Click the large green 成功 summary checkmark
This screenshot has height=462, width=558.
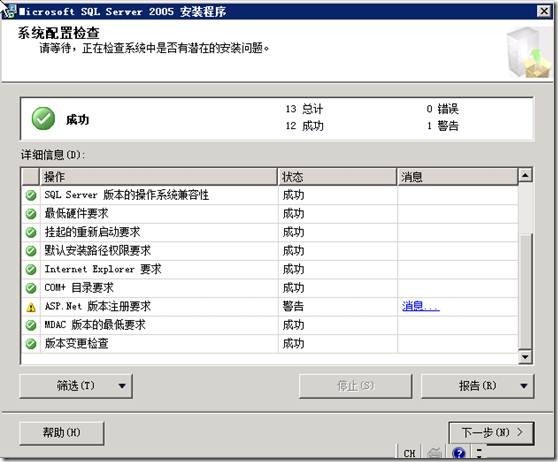pyautogui.click(x=43, y=119)
